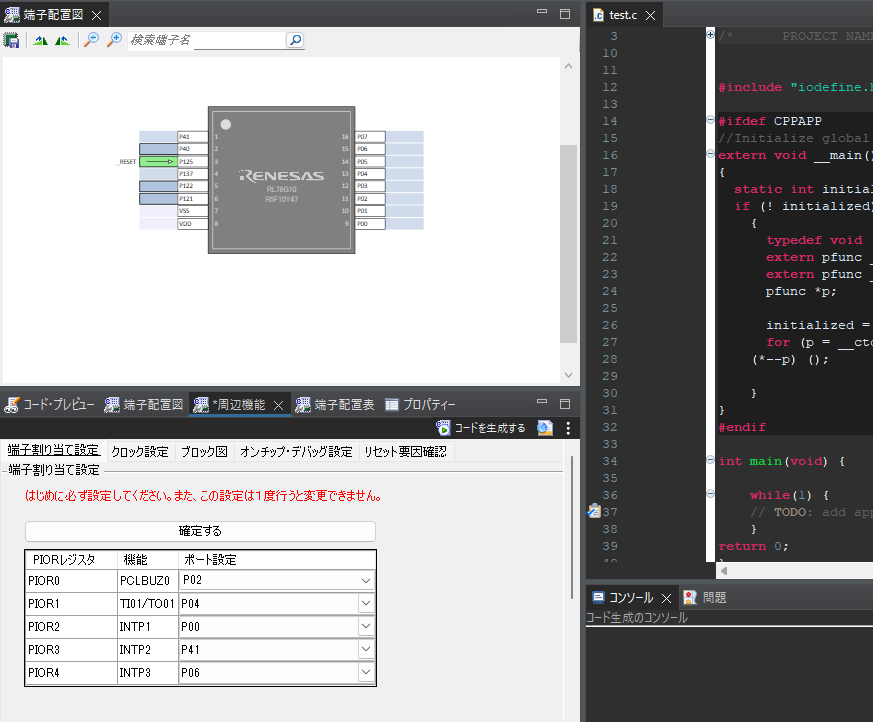
Task: Click the icon right of コードを生成する
Action: click(x=544, y=428)
